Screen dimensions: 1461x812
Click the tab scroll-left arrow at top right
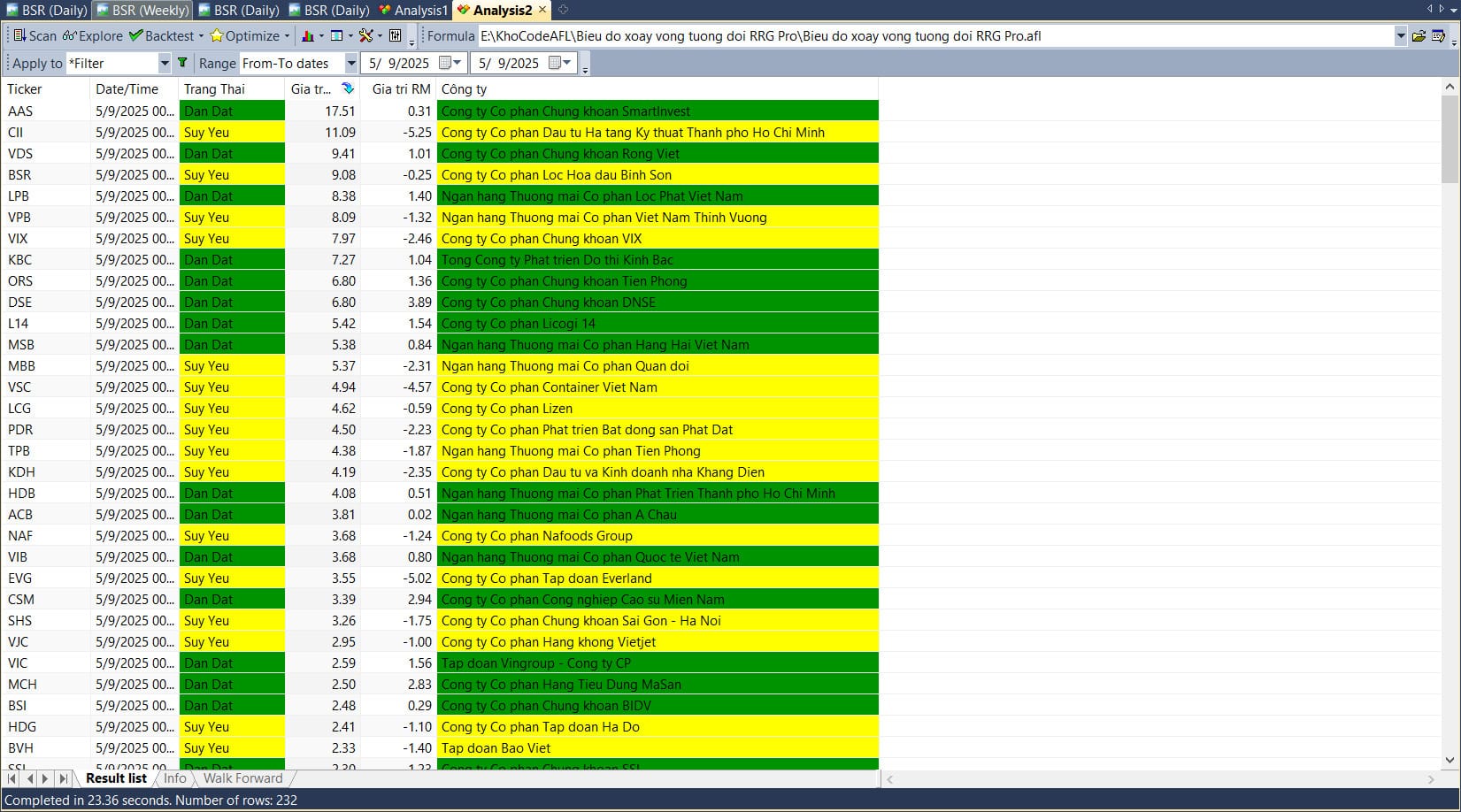1429,9
